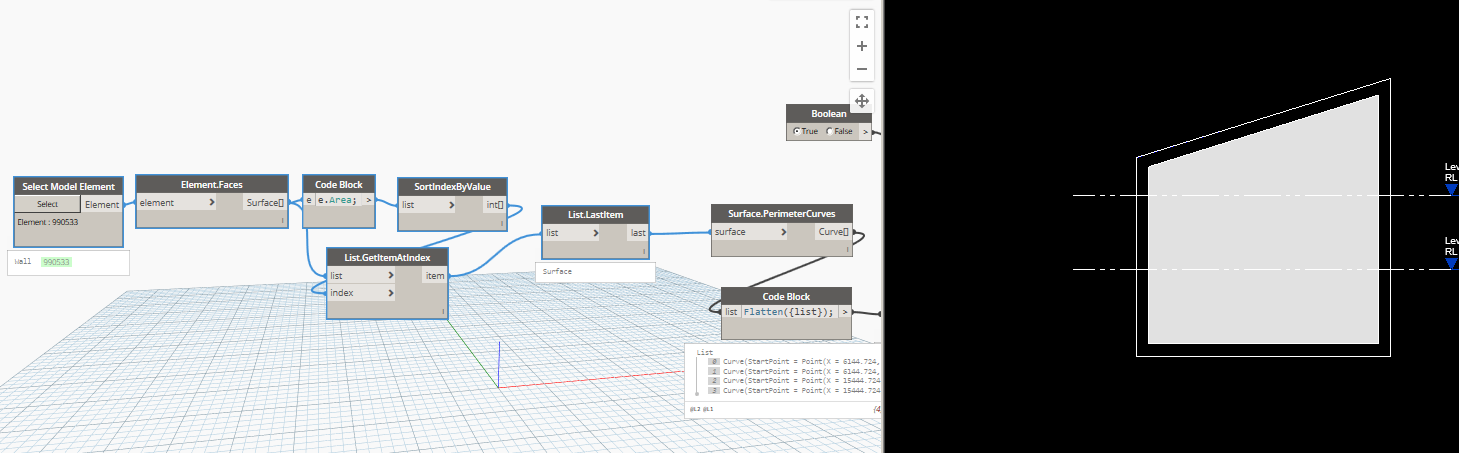
Task: Expand list input port on List.GetItemAtIndex
Action: [x=361, y=275]
